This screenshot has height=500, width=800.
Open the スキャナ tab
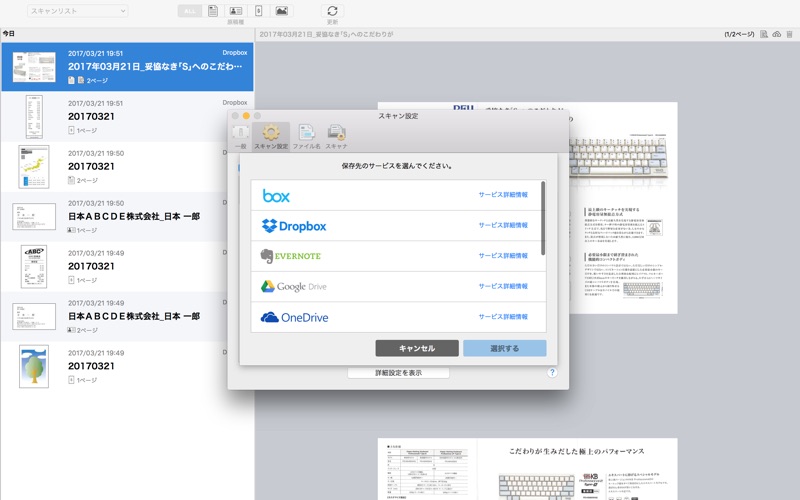coord(337,136)
